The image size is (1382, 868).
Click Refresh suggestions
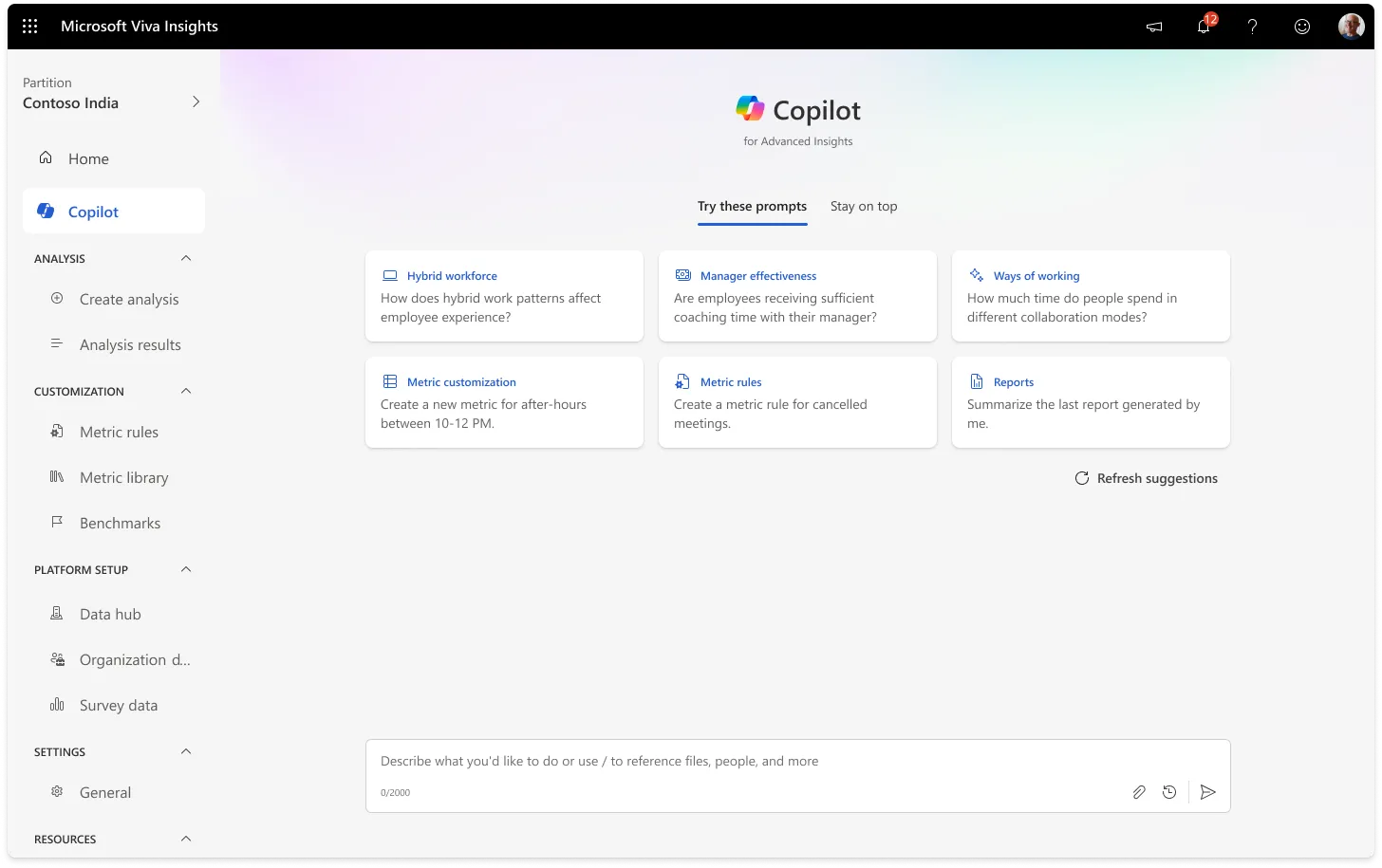pyautogui.click(x=1146, y=478)
